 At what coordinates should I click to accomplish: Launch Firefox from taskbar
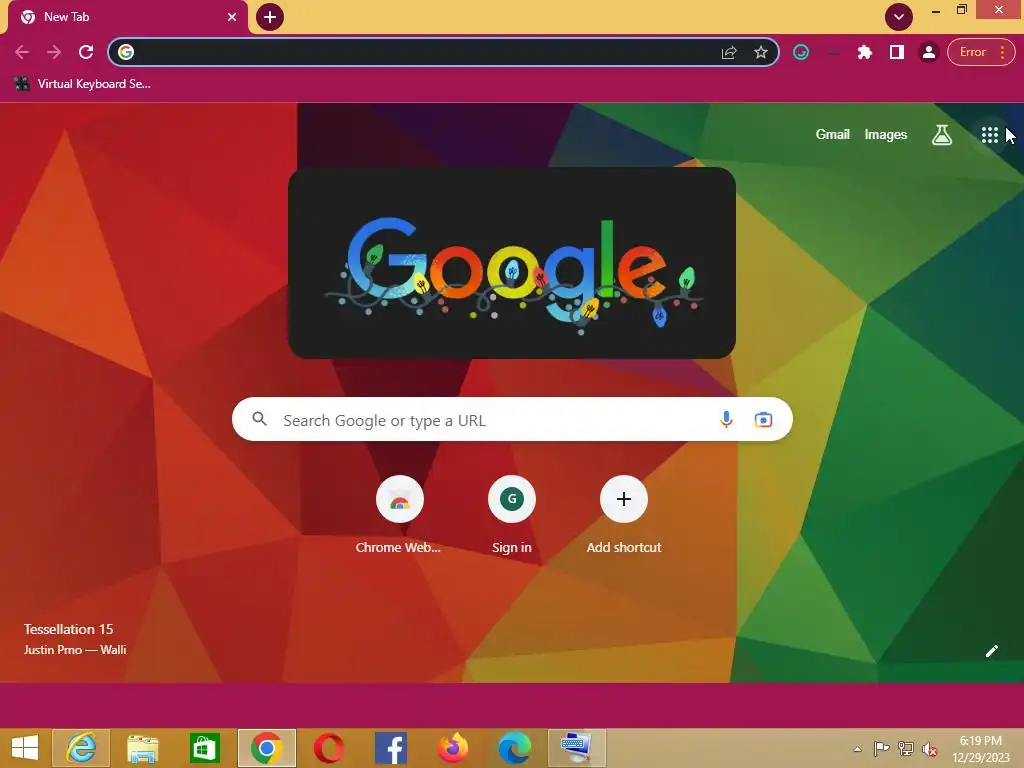tap(453, 748)
